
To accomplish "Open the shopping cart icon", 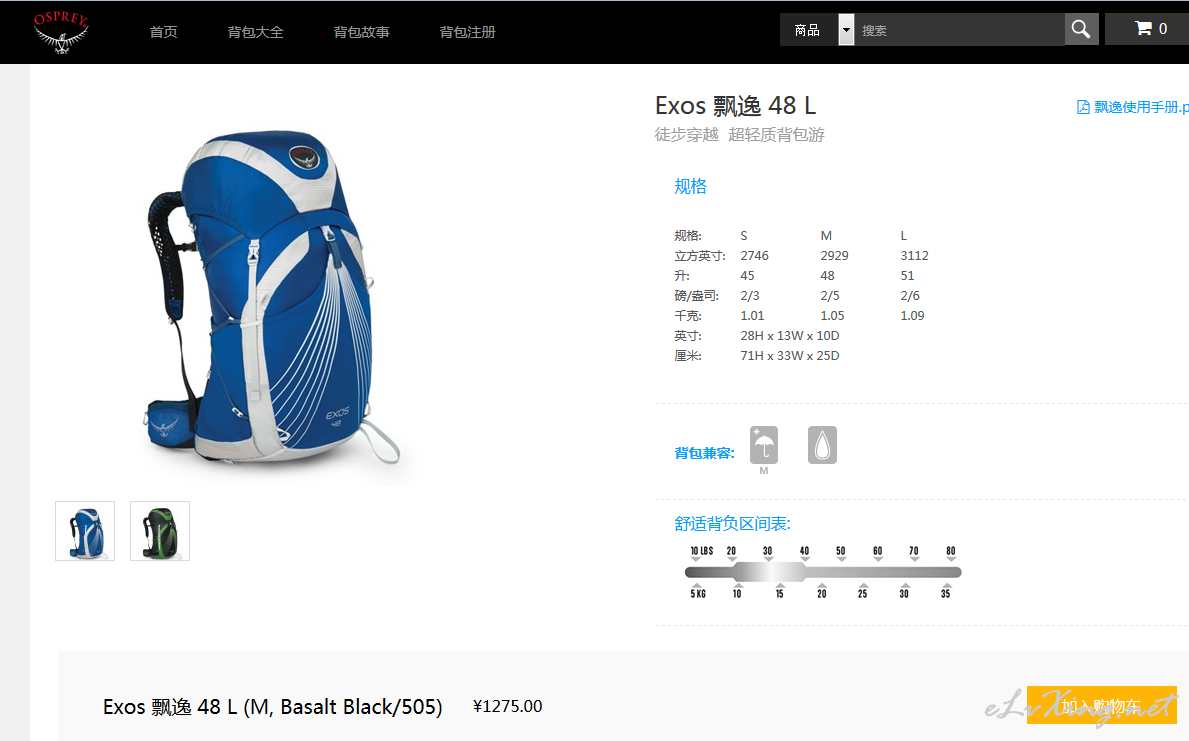I will pyautogui.click(x=1143, y=29).
